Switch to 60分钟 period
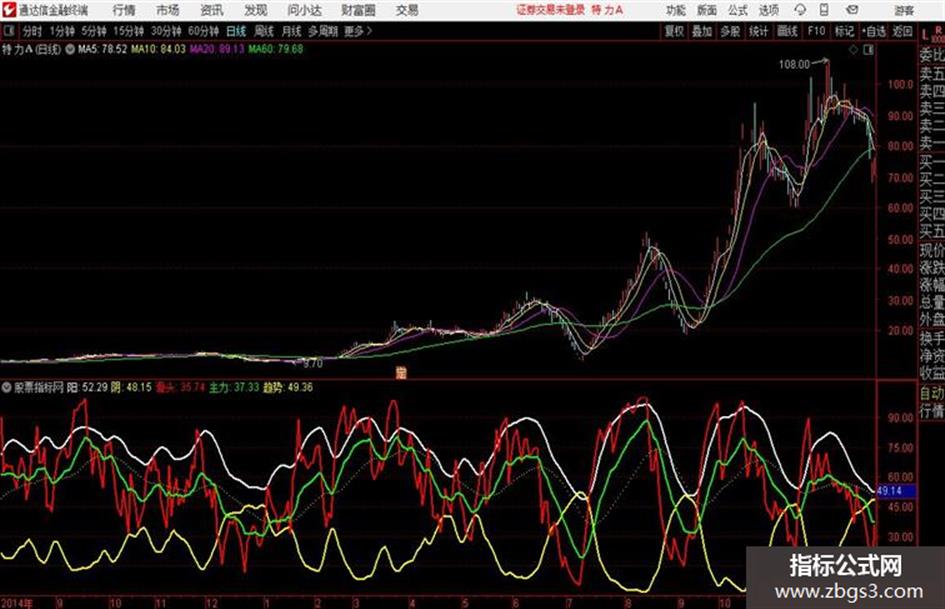Image resolution: width=945 pixels, height=609 pixels. (204, 31)
